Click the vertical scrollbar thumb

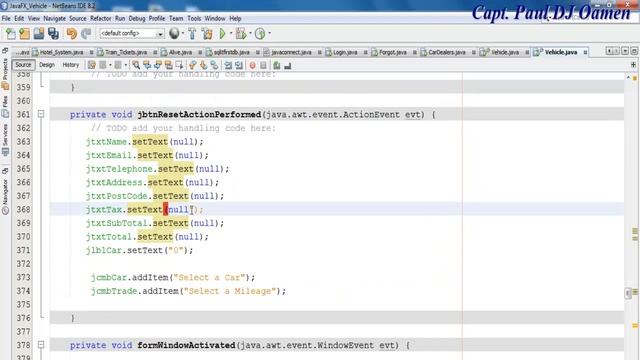pyautogui.click(x=628, y=293)
